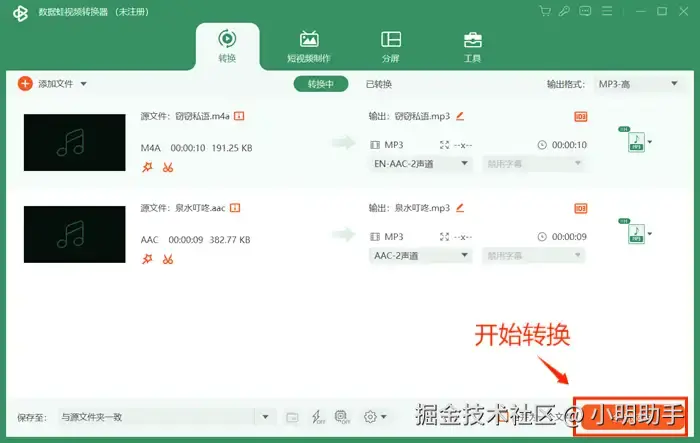Click the source name 泉水叮咚.aac

tap(200, 208)
